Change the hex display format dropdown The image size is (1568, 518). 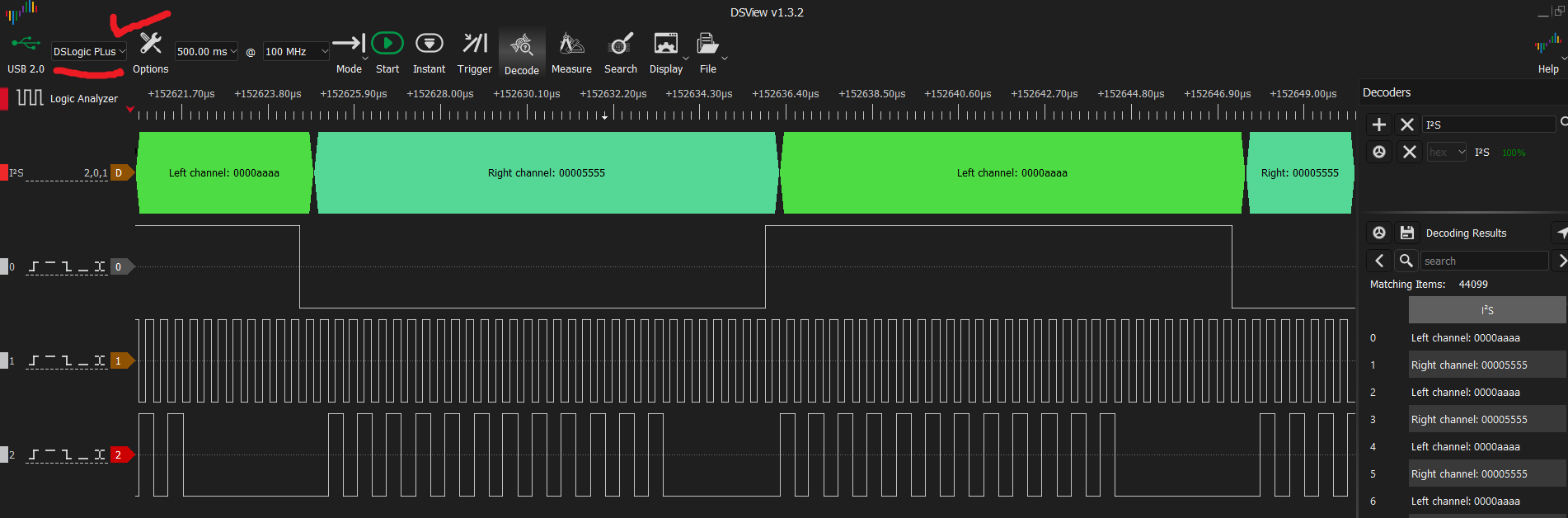point(1447,152)
